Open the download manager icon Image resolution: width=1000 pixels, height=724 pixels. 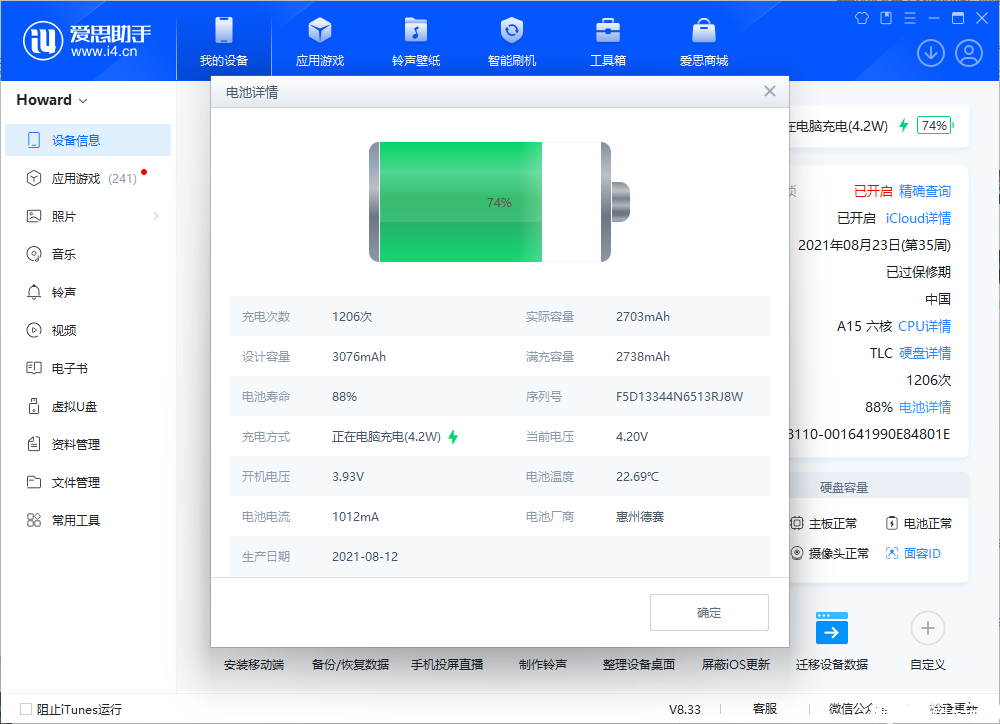click(930, 53)
